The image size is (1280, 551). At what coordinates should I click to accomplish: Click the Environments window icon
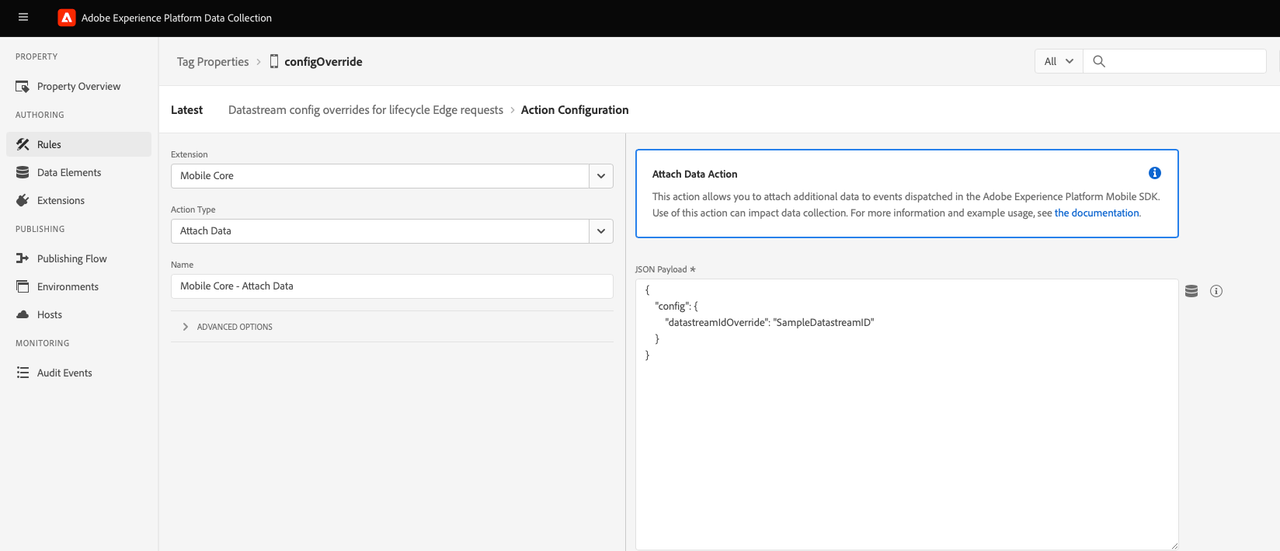tap(23, 287)
